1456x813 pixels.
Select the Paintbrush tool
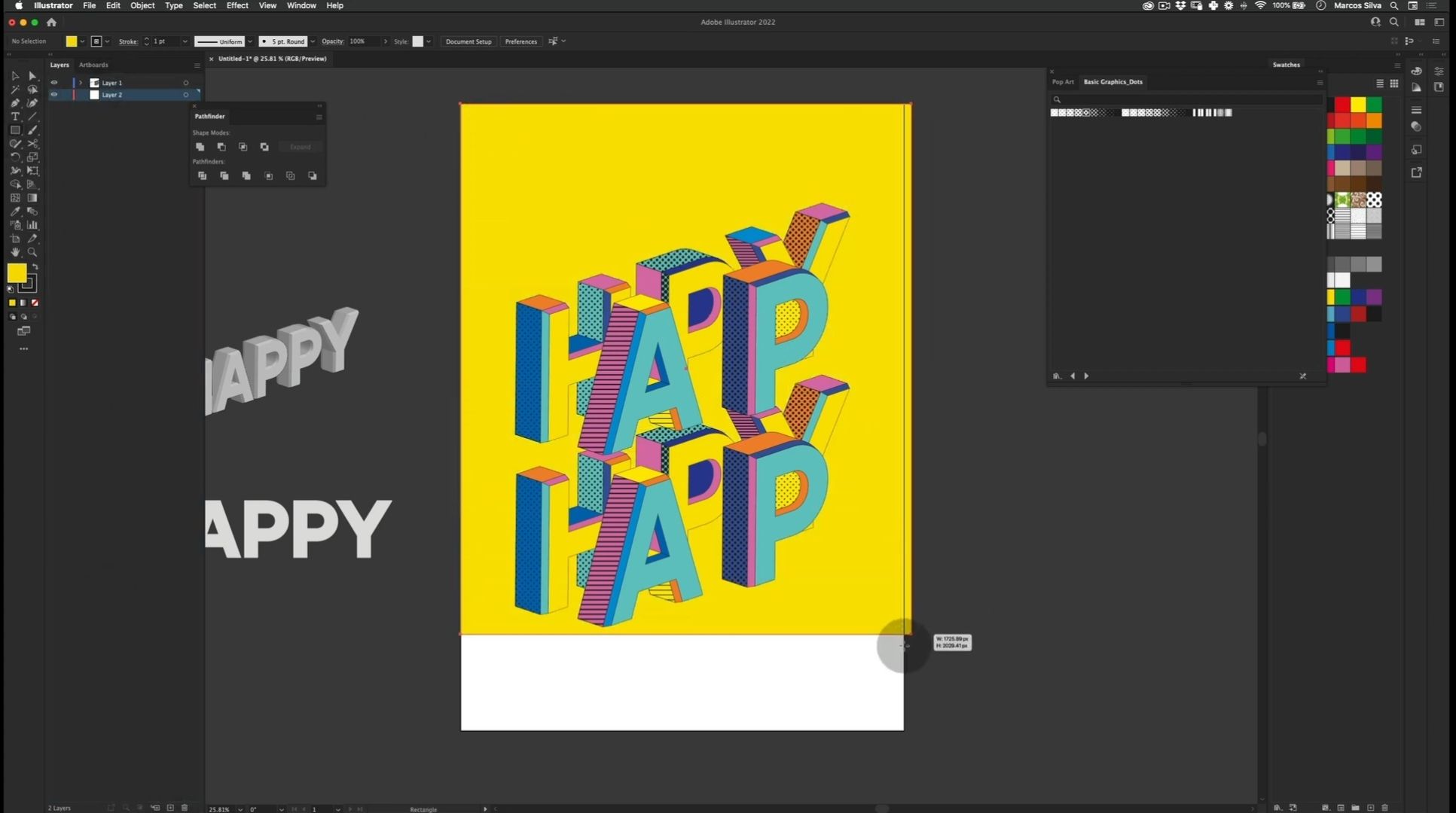tap(32, 130)
